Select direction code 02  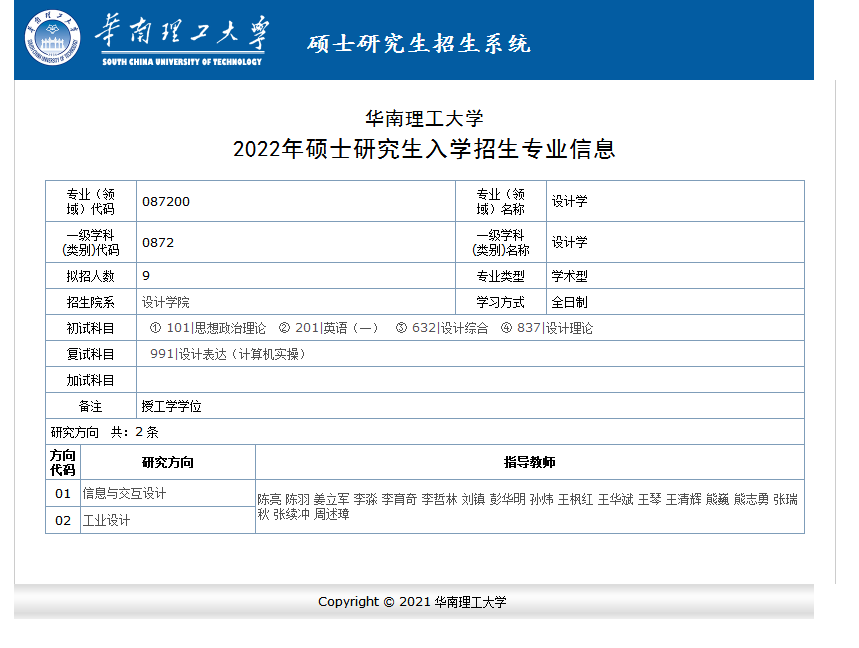point(63,520)
